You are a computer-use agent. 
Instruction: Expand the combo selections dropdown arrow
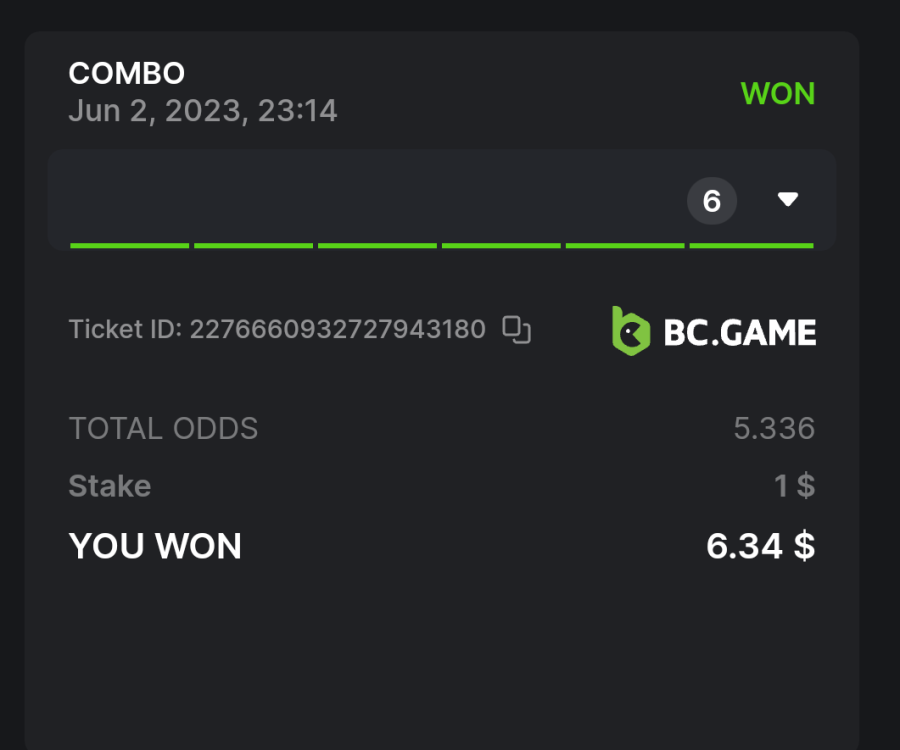788,200
